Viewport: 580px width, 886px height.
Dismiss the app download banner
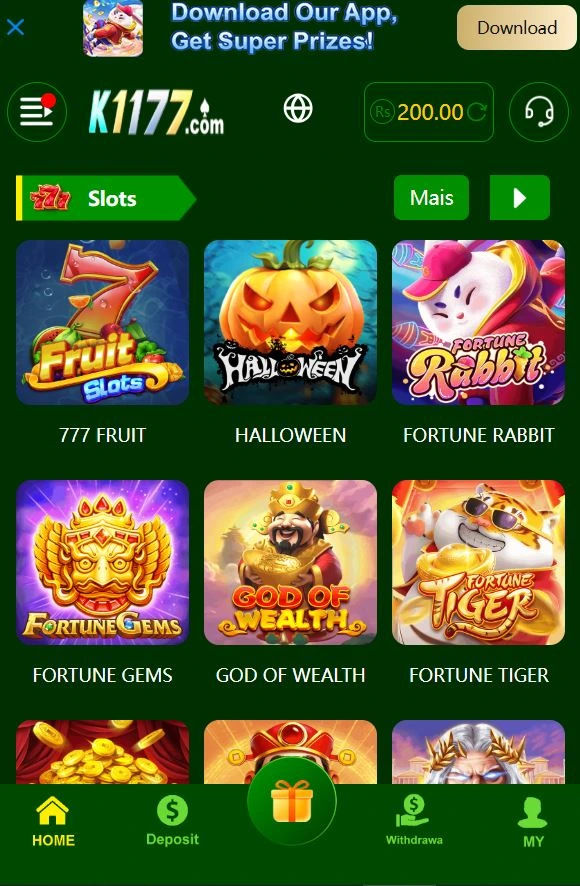point(15,27)
